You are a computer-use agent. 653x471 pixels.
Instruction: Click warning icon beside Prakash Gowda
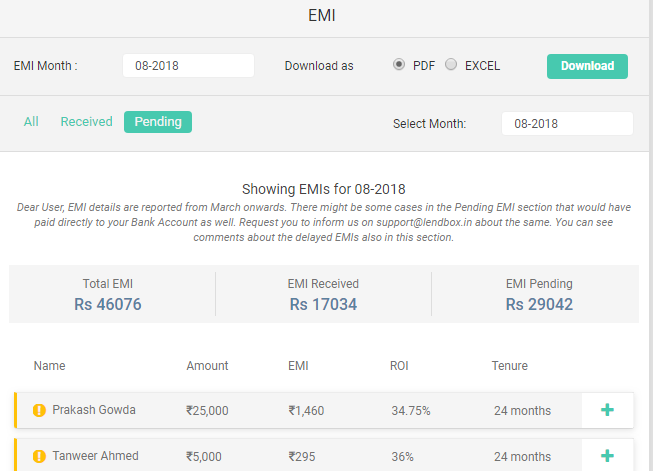pyautogui.click(x=40, y=410)
